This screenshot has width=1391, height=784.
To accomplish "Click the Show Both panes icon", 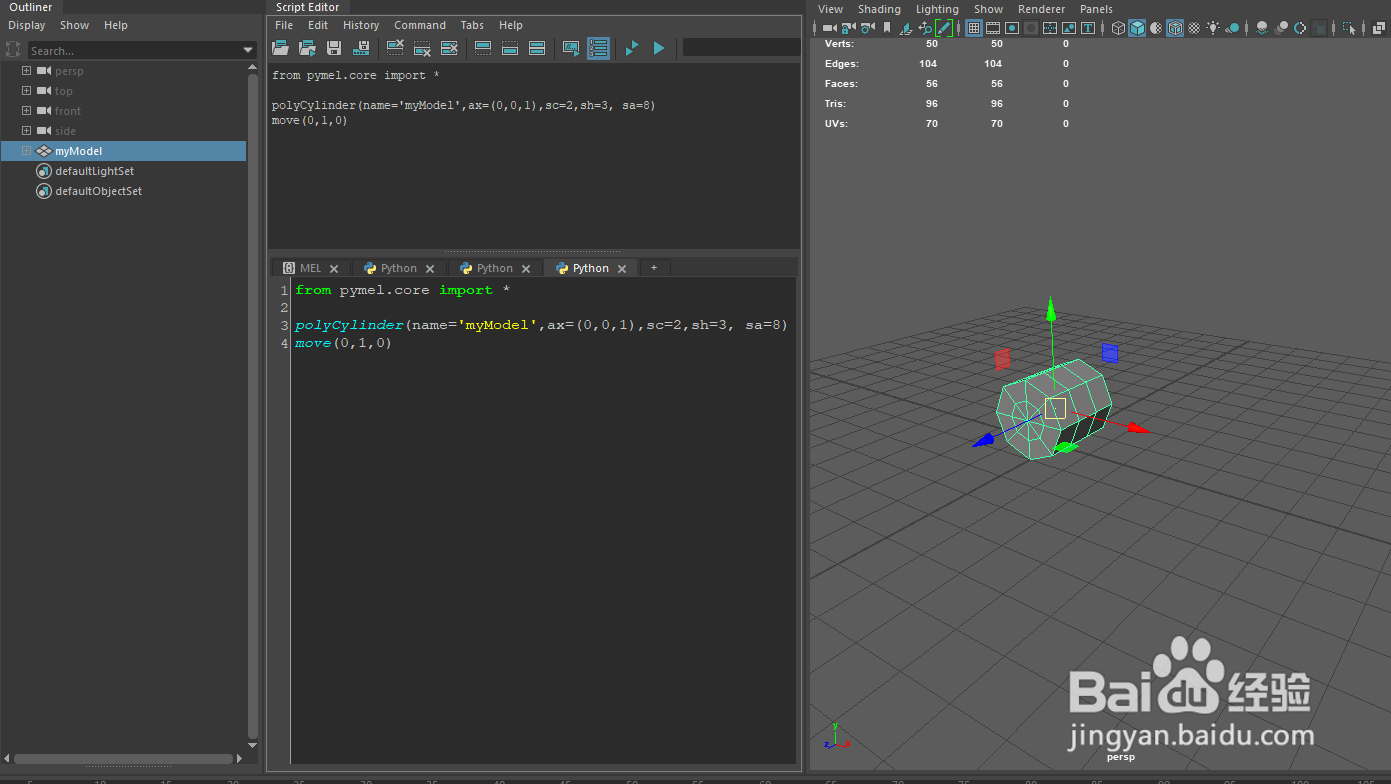I will pos(537,47).
